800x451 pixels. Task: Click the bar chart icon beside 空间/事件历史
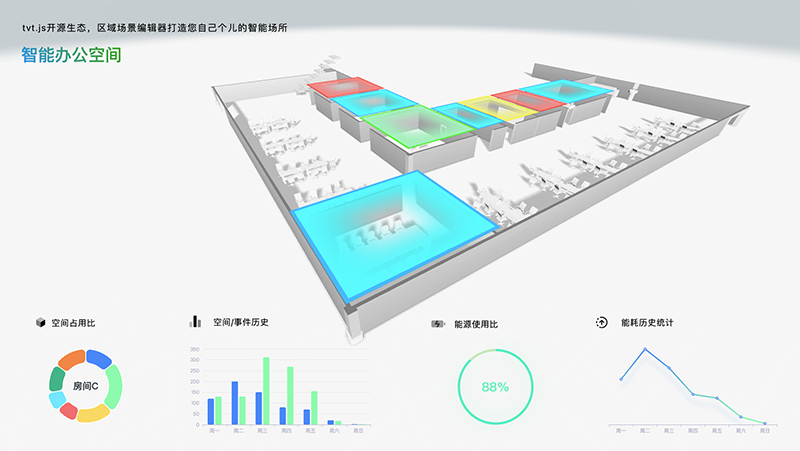pos(195,321)
